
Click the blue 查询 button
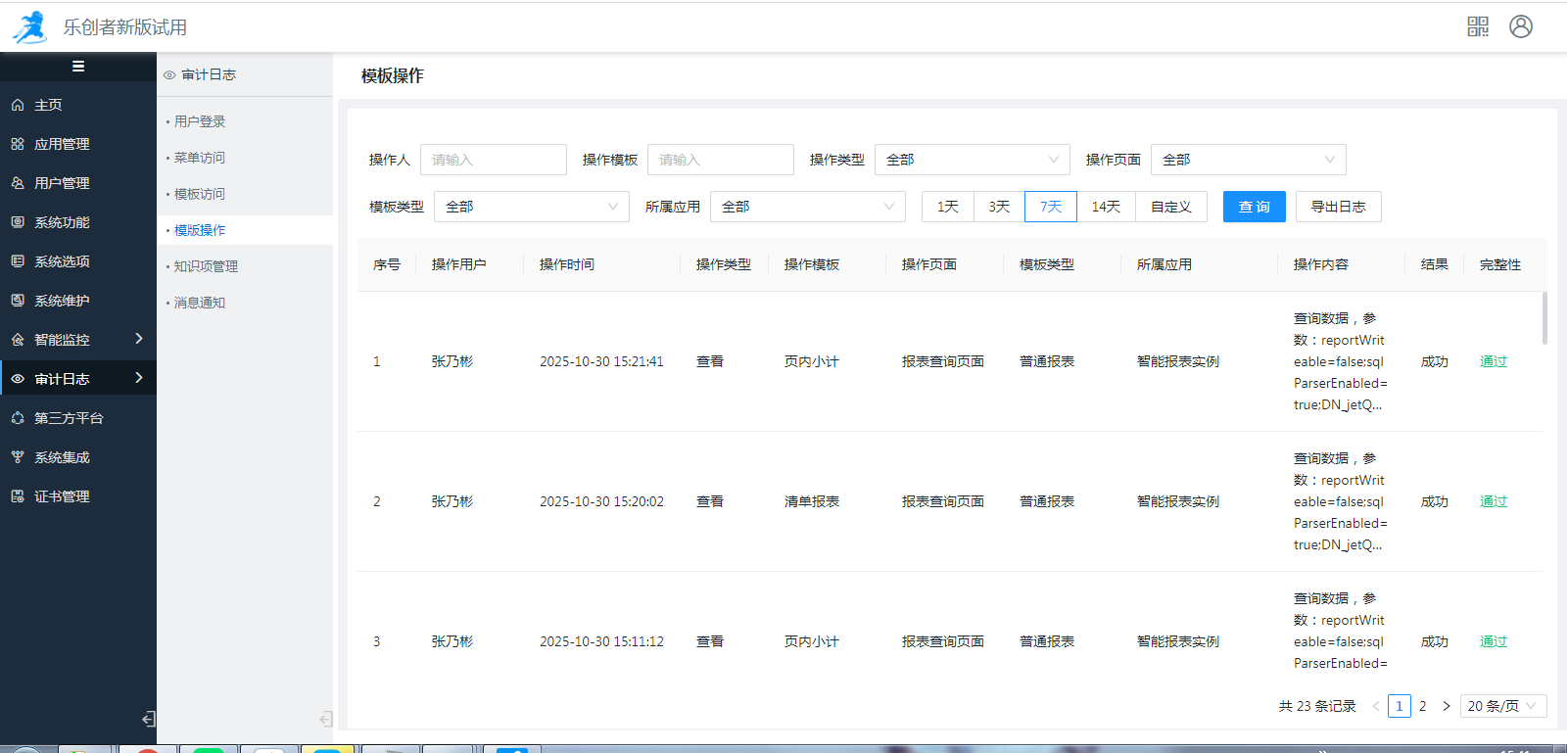(1254, 207)
